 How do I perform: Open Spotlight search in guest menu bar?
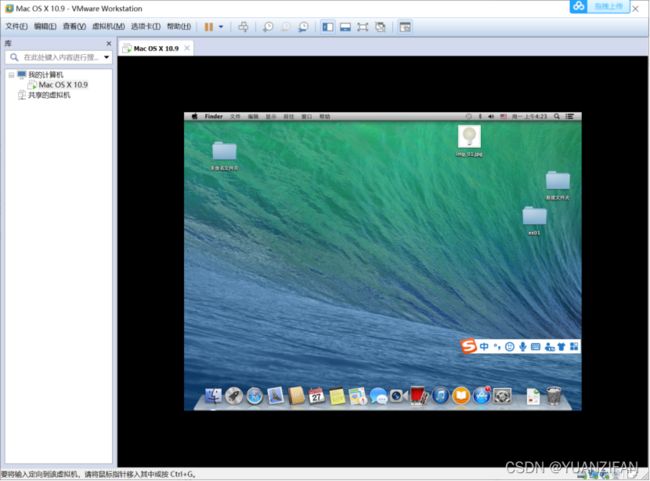click(557, 117)
